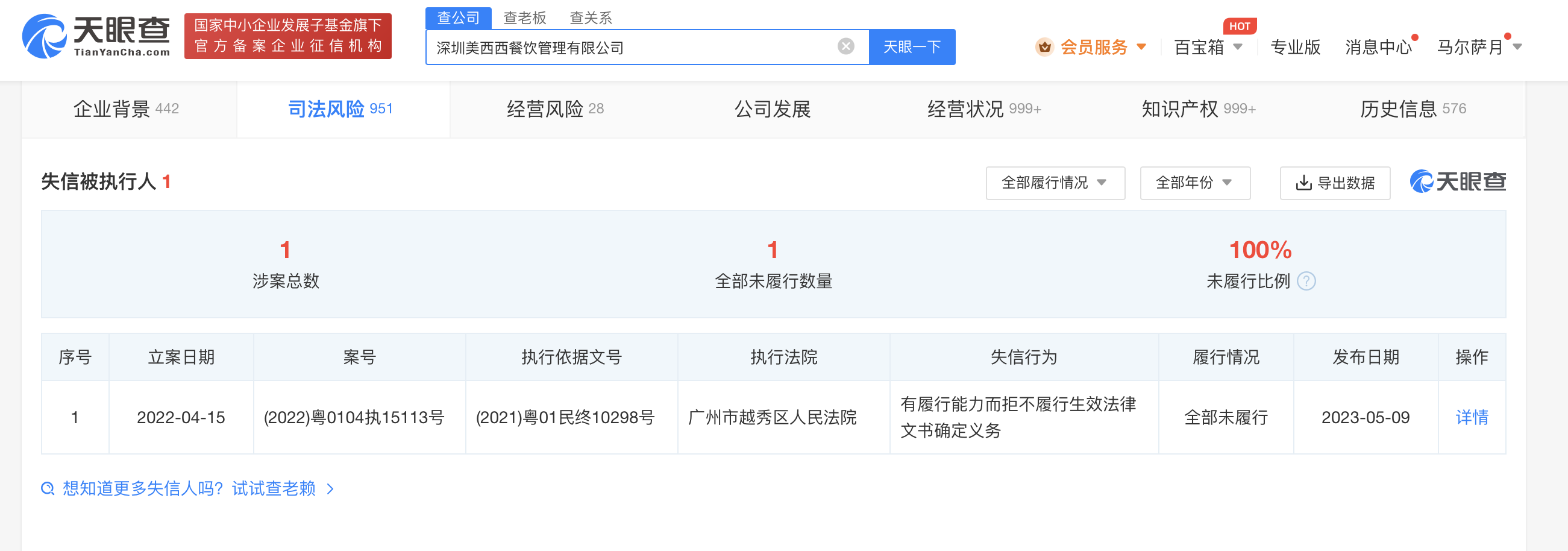Switch to the 查关系 search tab
Viewport: 1568px width, 551px height.
point(591,18)
